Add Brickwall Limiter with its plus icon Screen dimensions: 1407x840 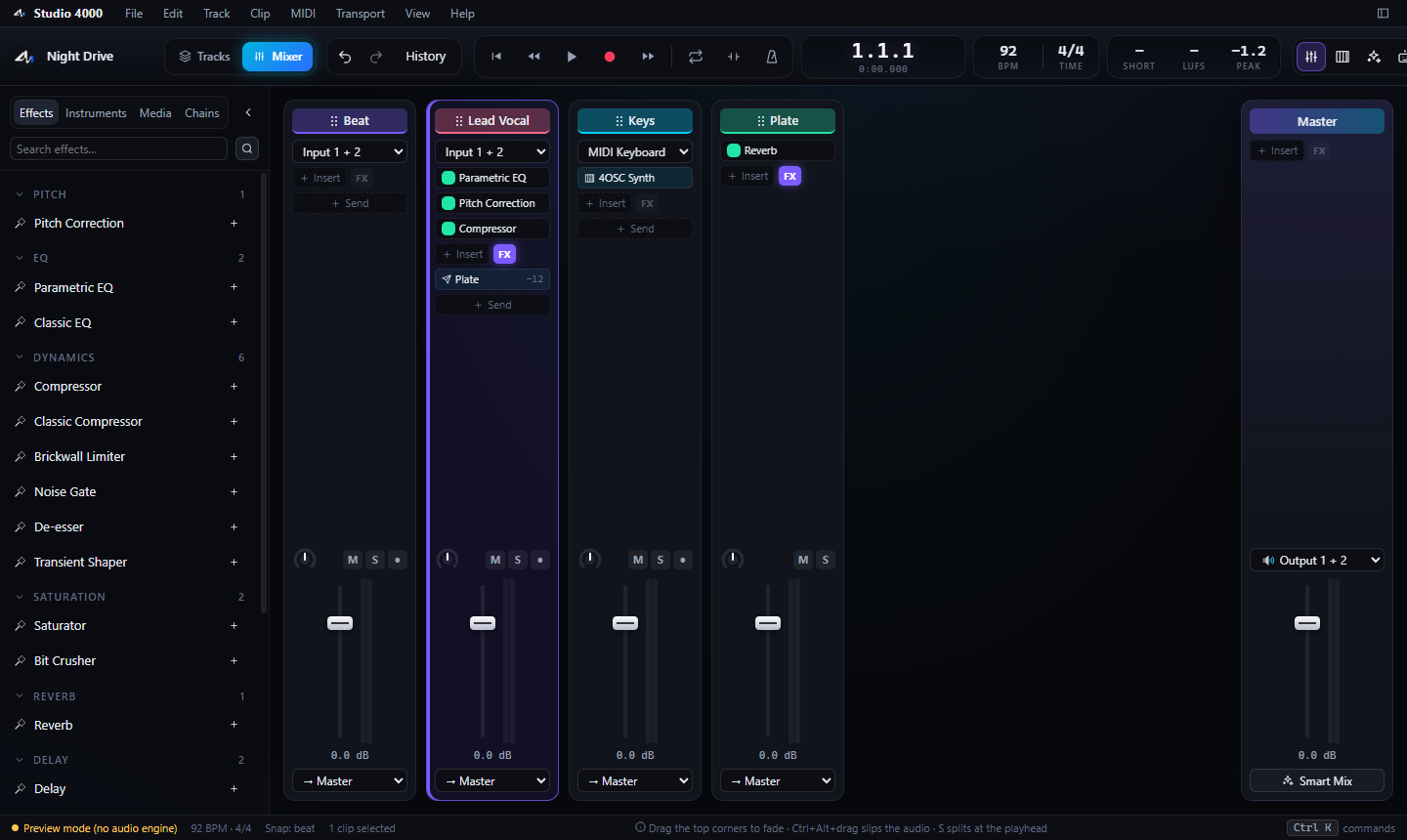[x=234, y=457]
